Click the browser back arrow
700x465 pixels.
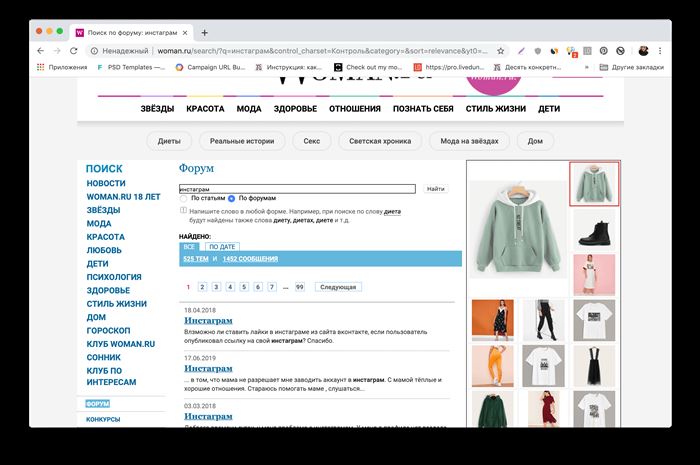click(x=41, y=51)
